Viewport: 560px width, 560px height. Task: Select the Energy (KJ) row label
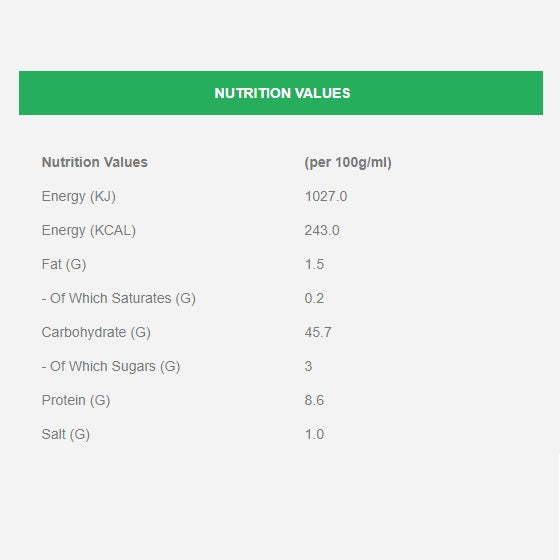coord(79,196)
